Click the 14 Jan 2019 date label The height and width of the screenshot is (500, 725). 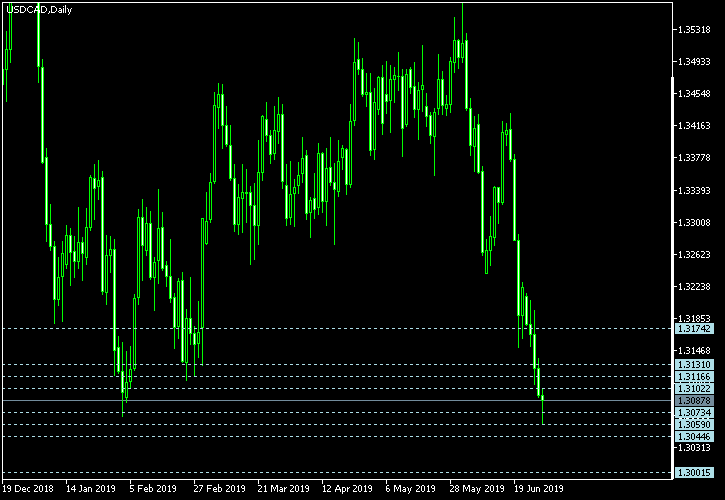tap(91, 488)
